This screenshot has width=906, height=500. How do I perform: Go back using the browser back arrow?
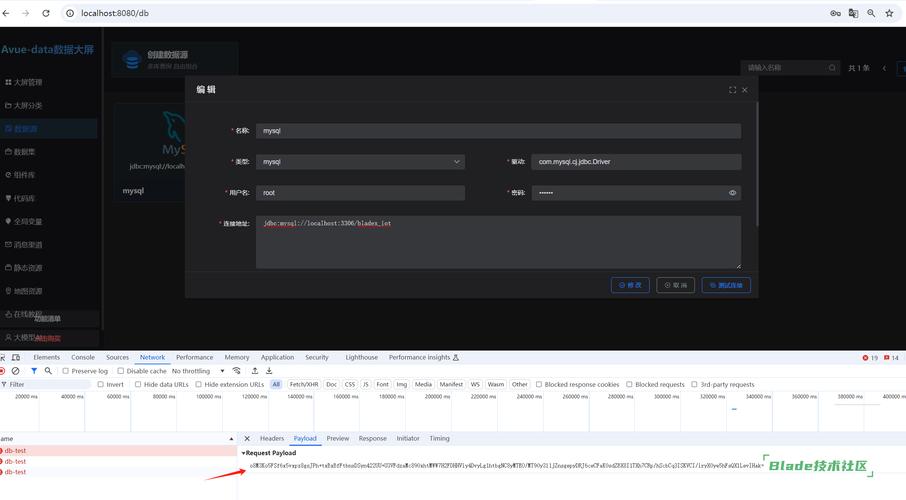[6, 13]
